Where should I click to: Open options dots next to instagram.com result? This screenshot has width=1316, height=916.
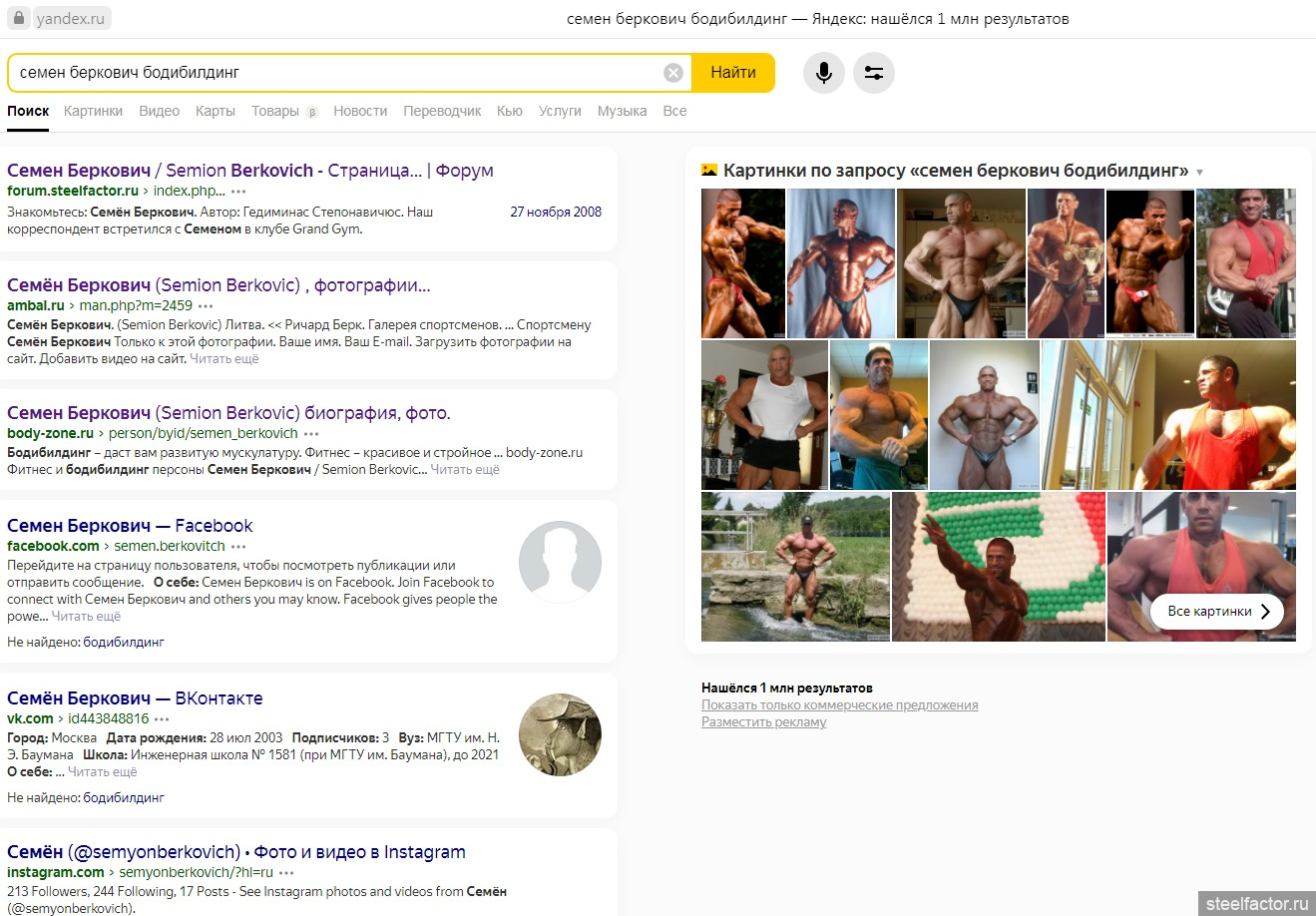[x=286, y=873]
